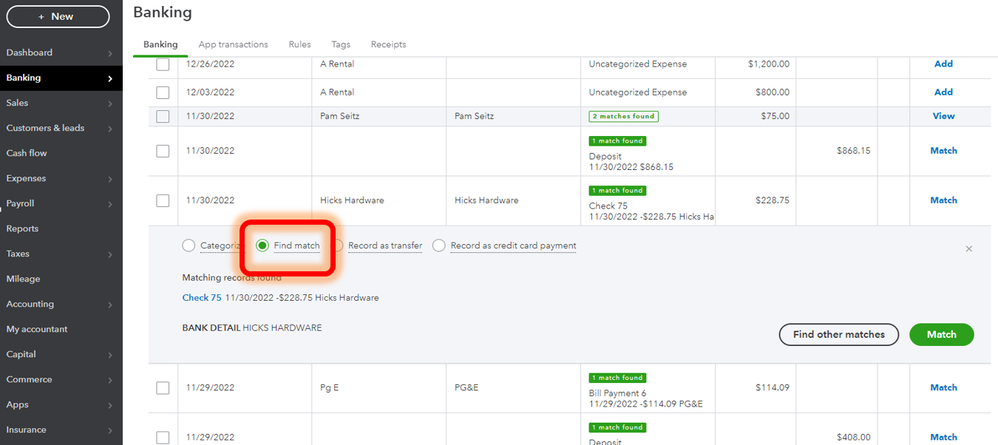Click the 2 matches found badge
Screen dimensions: 998x445
pyautogui.click(x=623, y=117)
